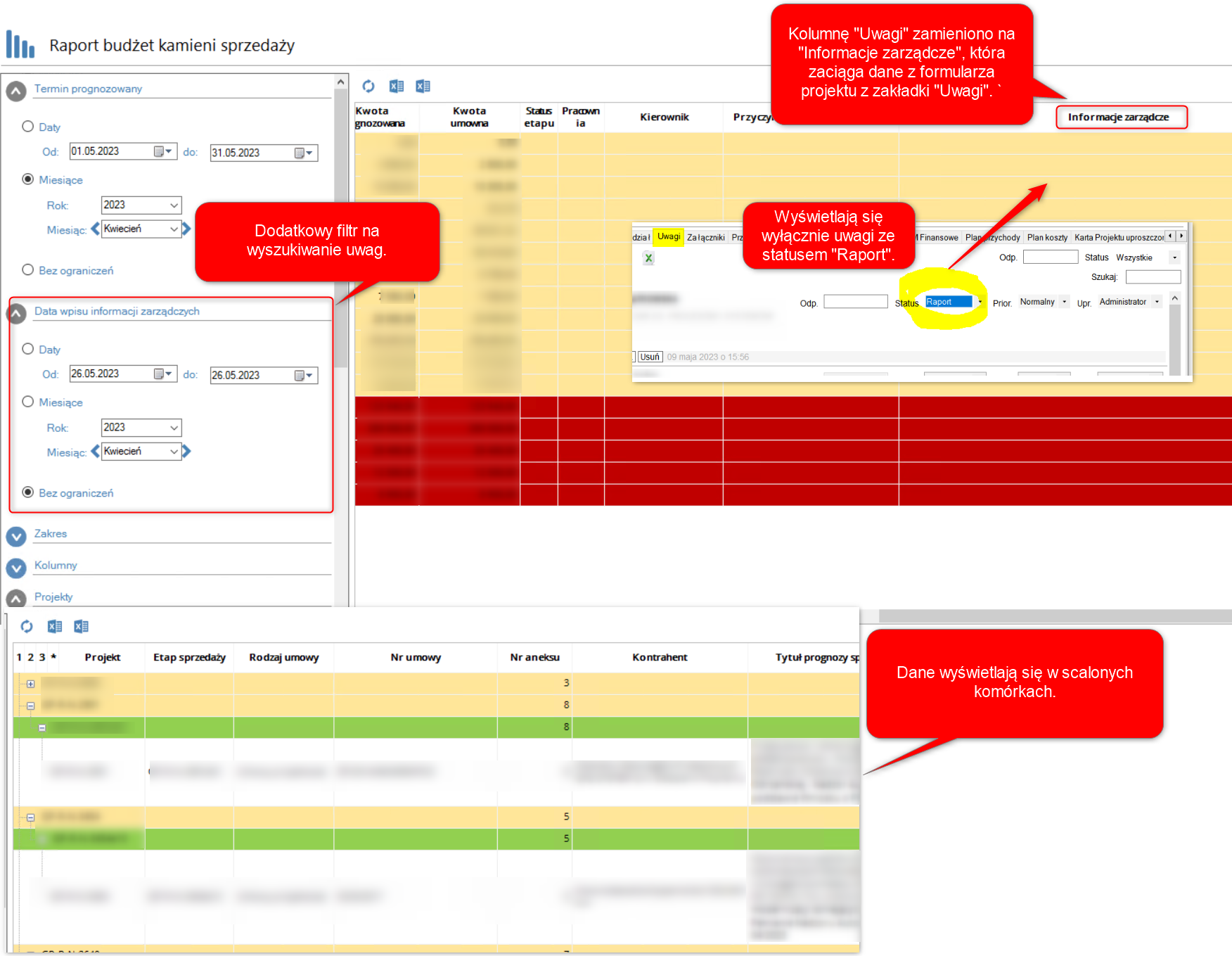Click Szukaj search field in Uwagi
This screenshot has width=1232, height=956.
[x=1153, y=276]
